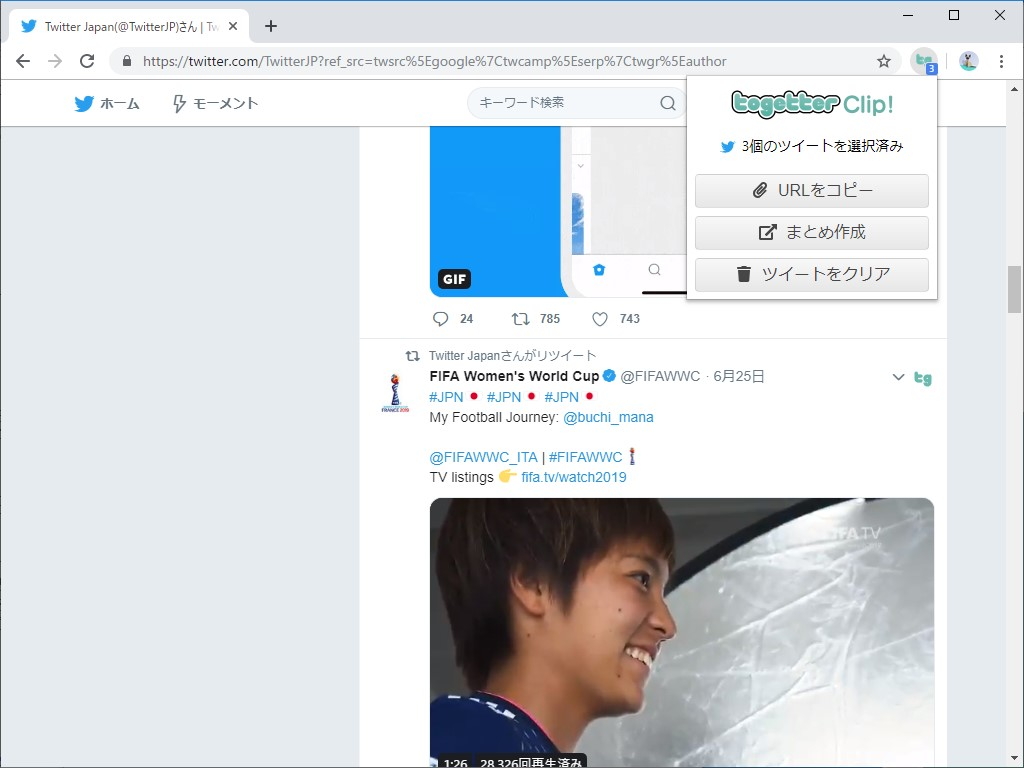The height and width of the screenshot is (768, 1024).
Task: Click the ツイートをクリア button
Action: [x=811, y=274]
